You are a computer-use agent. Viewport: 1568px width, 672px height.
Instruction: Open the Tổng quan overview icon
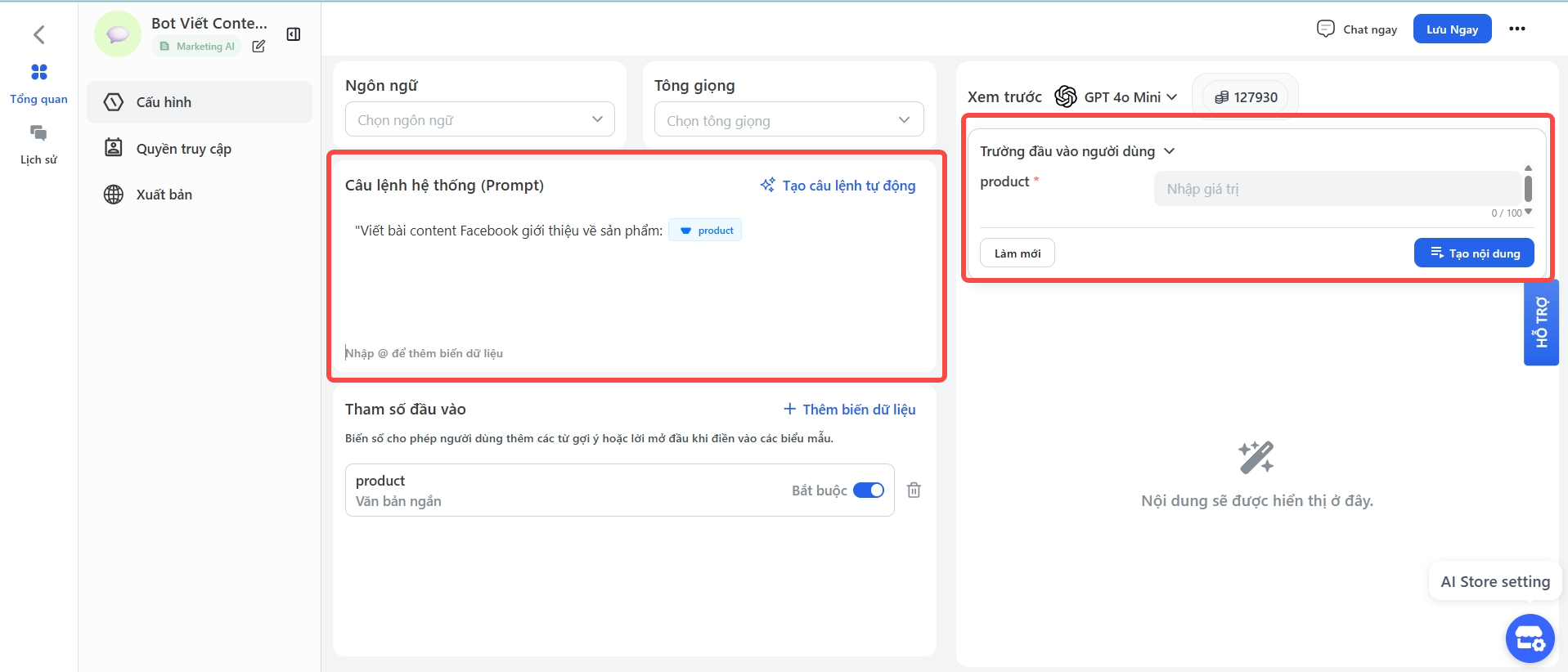[38, 73]
